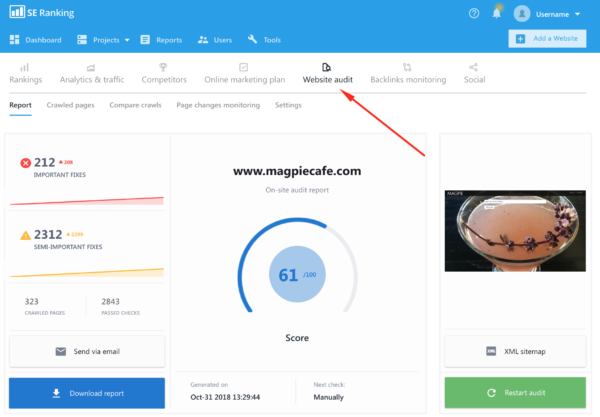Click the 2843 passed checks value
600x417 pixels.
111,301
